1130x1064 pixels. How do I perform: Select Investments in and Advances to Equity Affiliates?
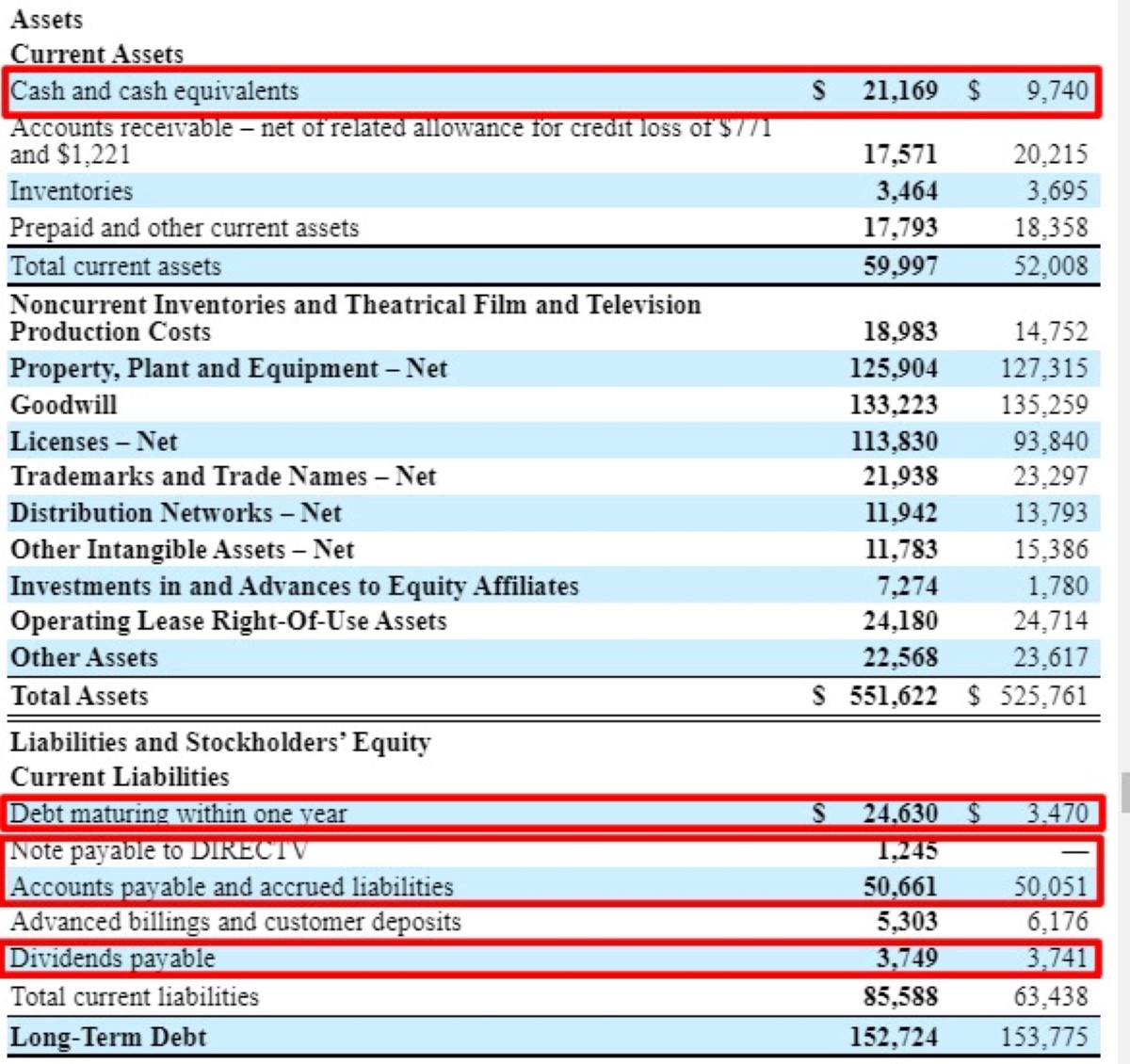pos(294,586)
